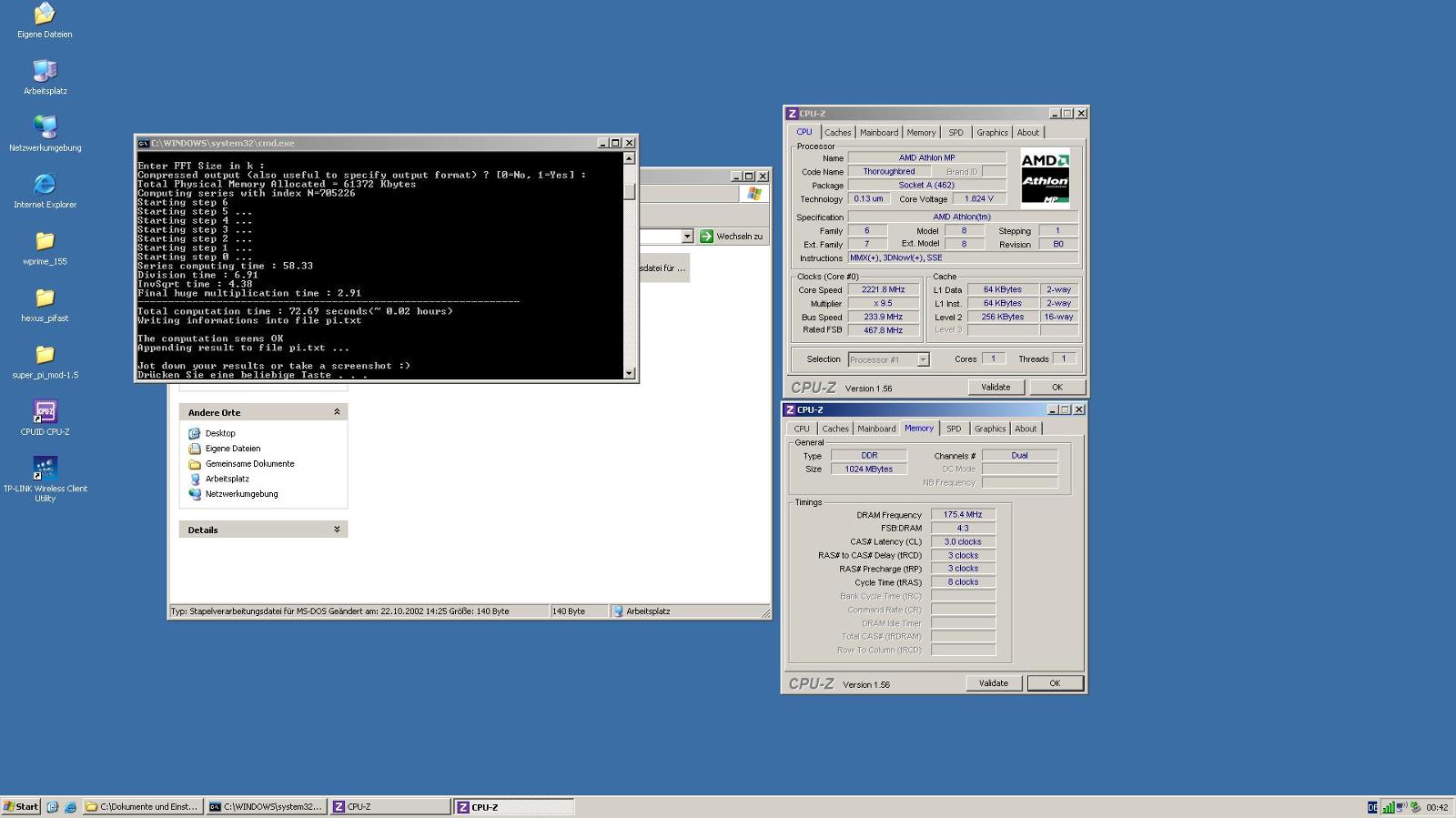The height and width of the screenshot is (818, 1456).
Task: Click the cmd window scroll-up arrow
Action: (x=629, y=158)
